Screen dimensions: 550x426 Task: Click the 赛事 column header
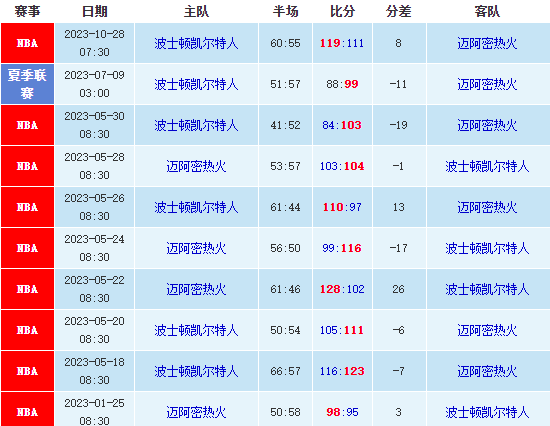coord(27,12)
